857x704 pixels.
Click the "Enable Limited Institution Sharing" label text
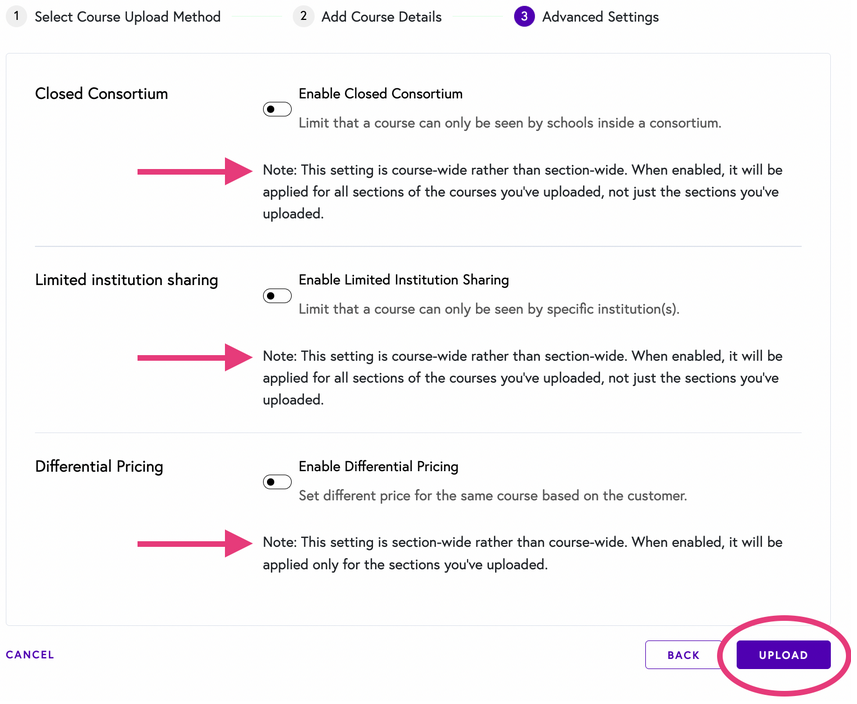pyautogui.click(x=403, y=280)
